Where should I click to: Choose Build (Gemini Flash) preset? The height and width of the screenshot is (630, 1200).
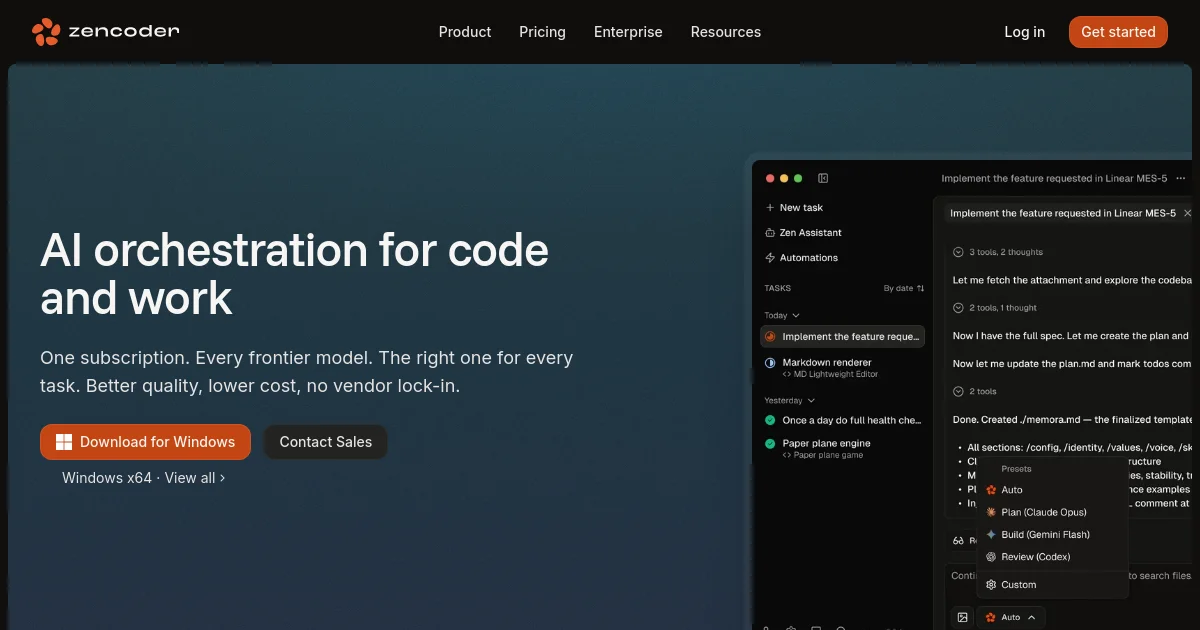1052,534
